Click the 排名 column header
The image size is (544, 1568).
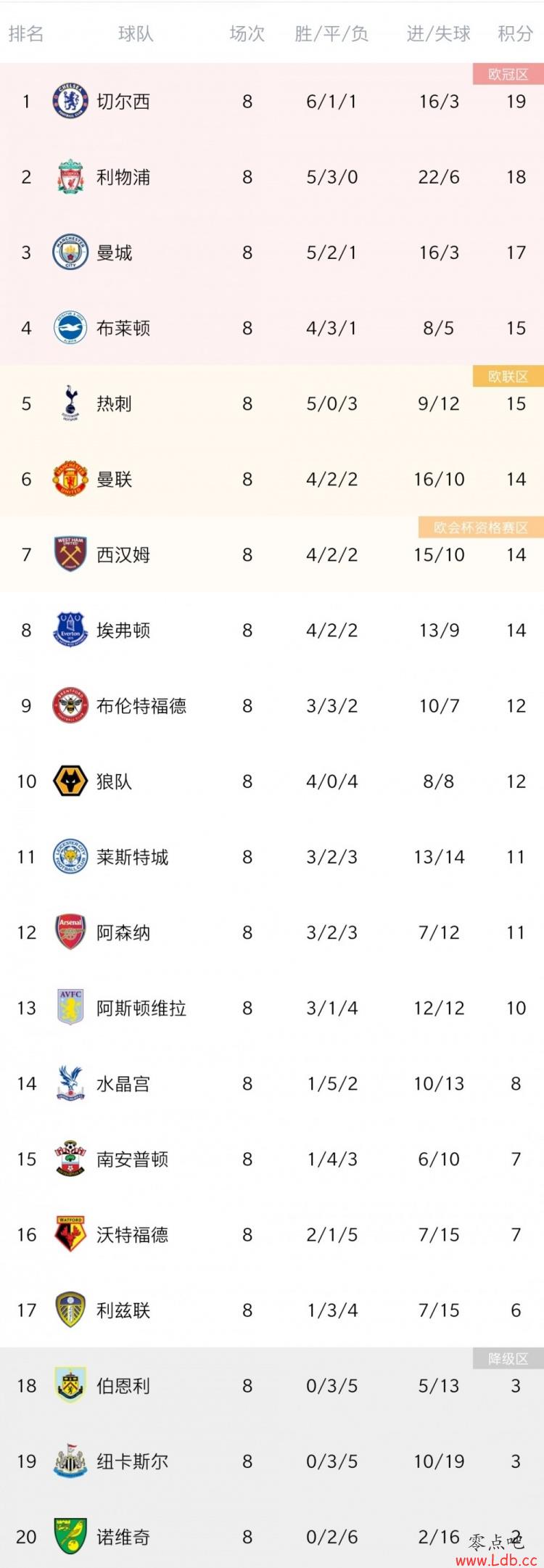click(x=26, y=33)
